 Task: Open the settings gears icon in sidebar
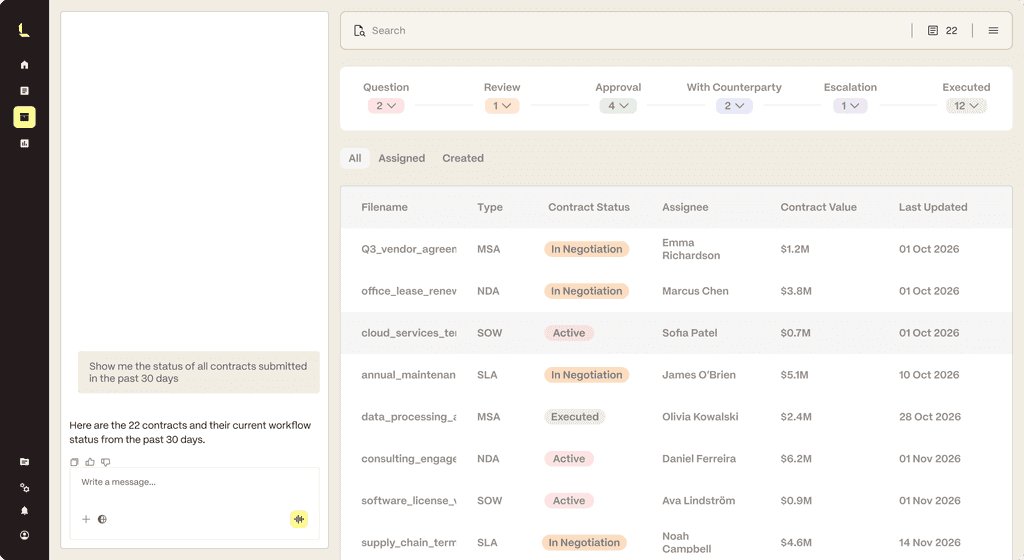tap(24, 488)
